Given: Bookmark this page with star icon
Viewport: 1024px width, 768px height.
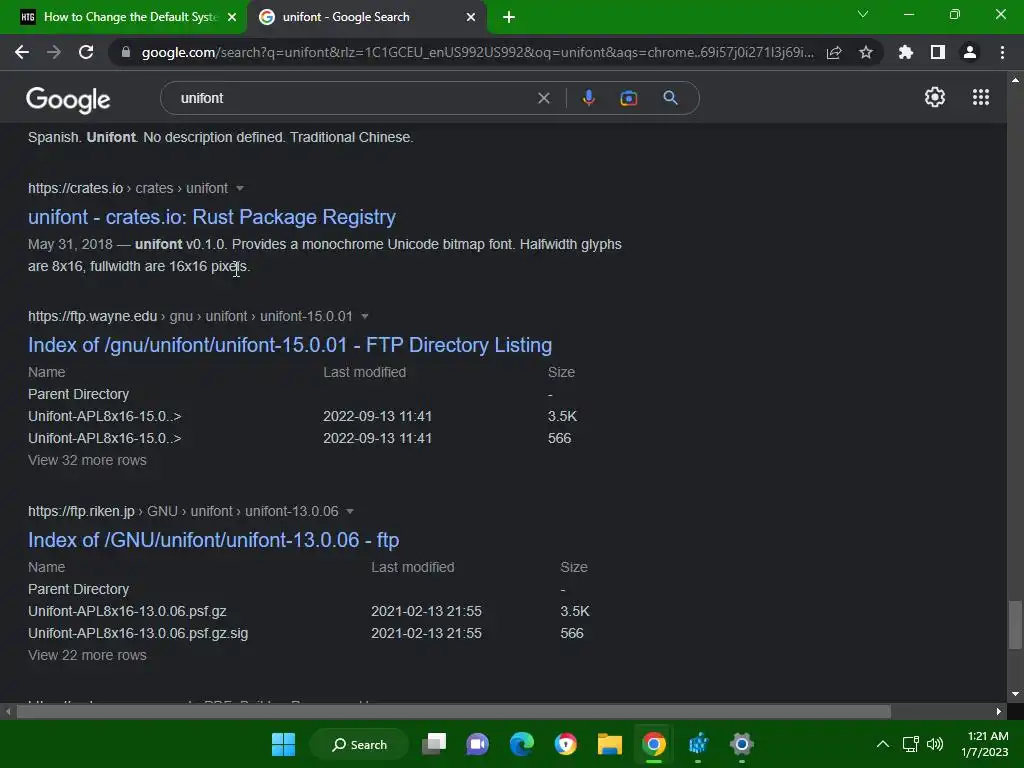Looking at the screenshot, I should pyautogui.click(x=866, y=52).
